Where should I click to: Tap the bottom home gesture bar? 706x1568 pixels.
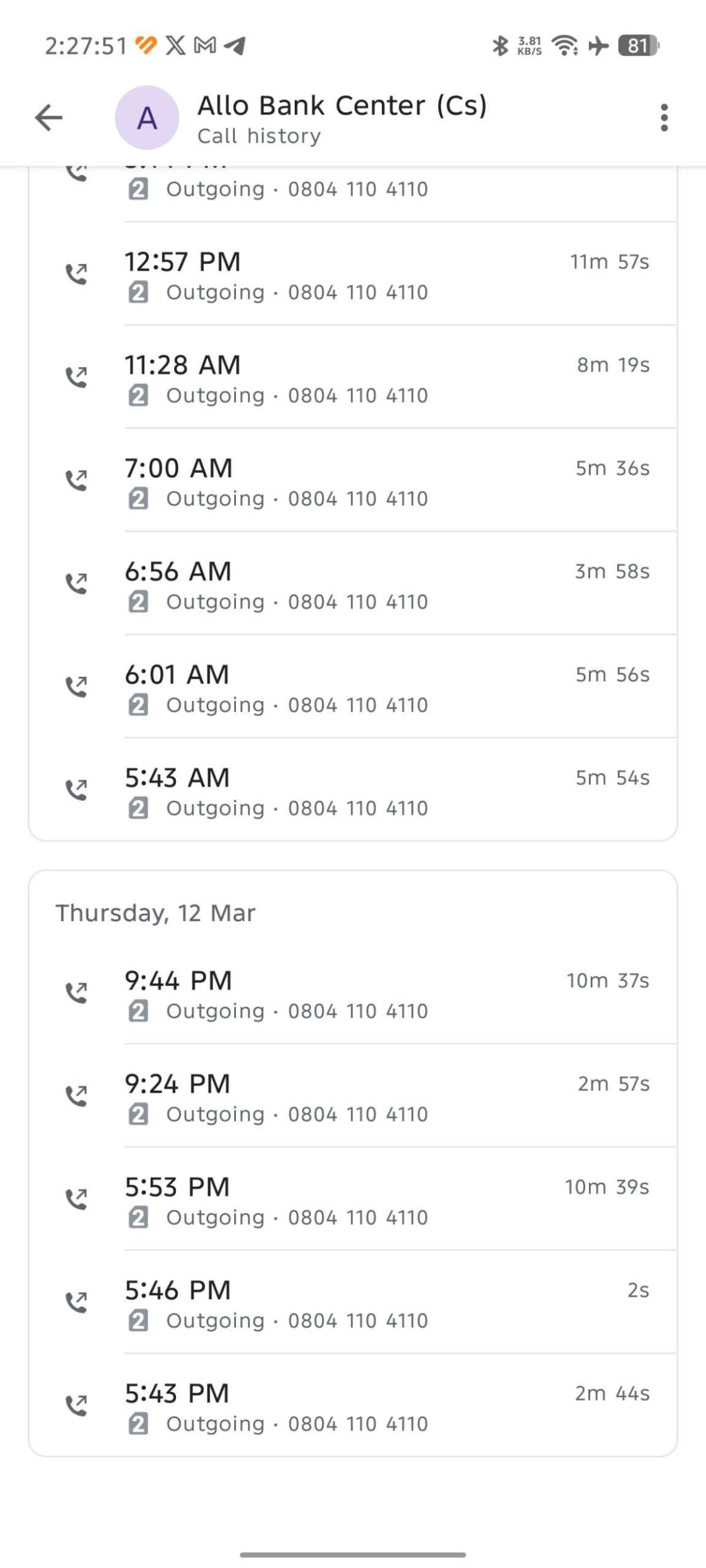353,1555
